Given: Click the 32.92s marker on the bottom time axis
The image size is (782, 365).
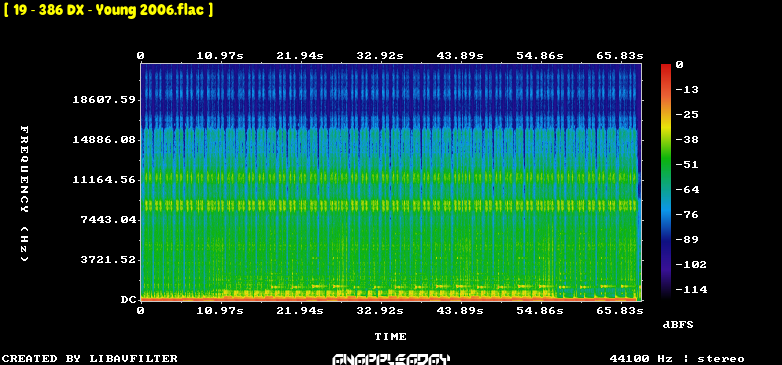Looking at the screenshot, I should [380, 311].
